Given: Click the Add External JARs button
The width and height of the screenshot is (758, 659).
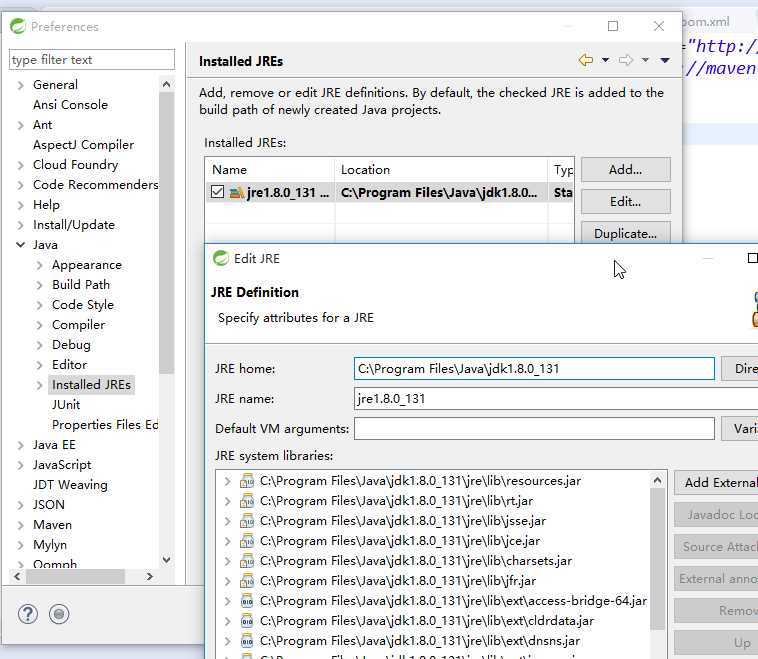Looking at the screenshot, I should pyautogui.click(x=716, y=483).
